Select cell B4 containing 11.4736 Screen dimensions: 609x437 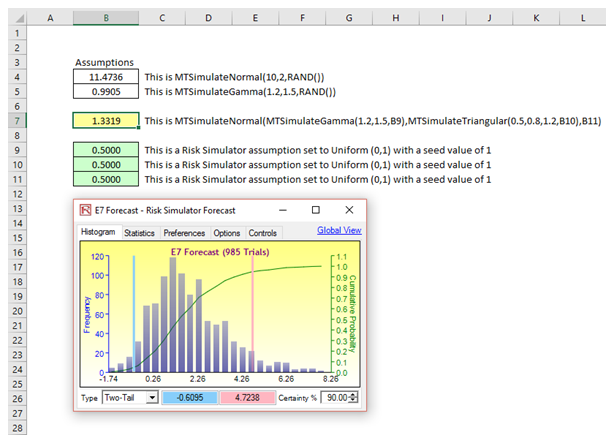pyautogui.click(x=106, y=77)
